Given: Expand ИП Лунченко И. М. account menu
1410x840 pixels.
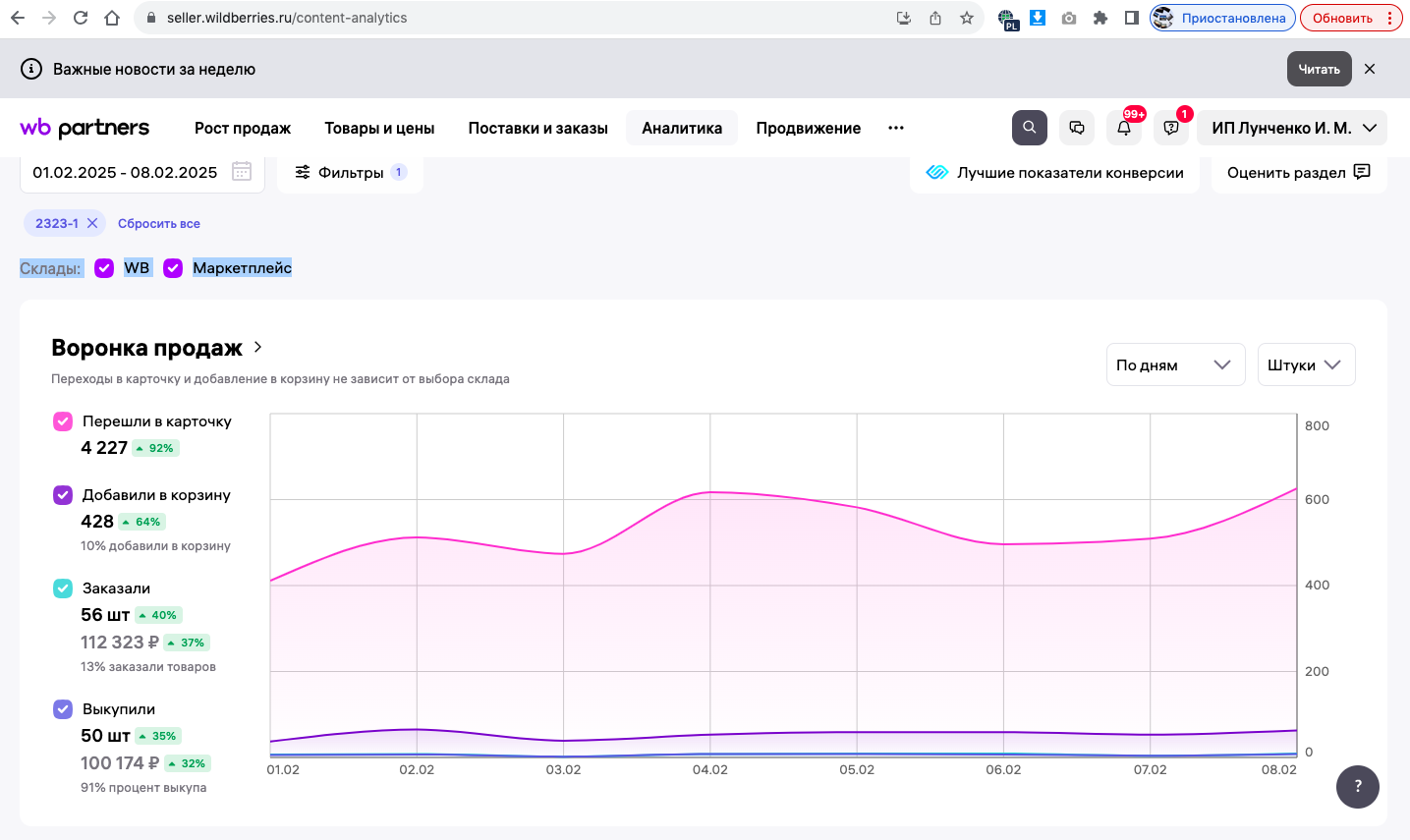Looking at the screenshot, I should pyautogui.click(x=1291, y=128).
